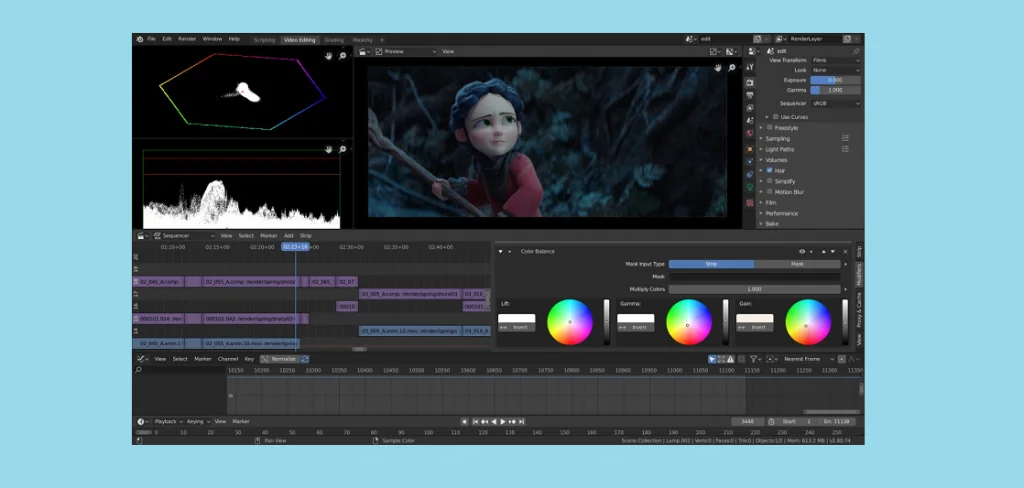Click the Lift color swatch
Viewport: 1024px width, 488px height.
517,319
